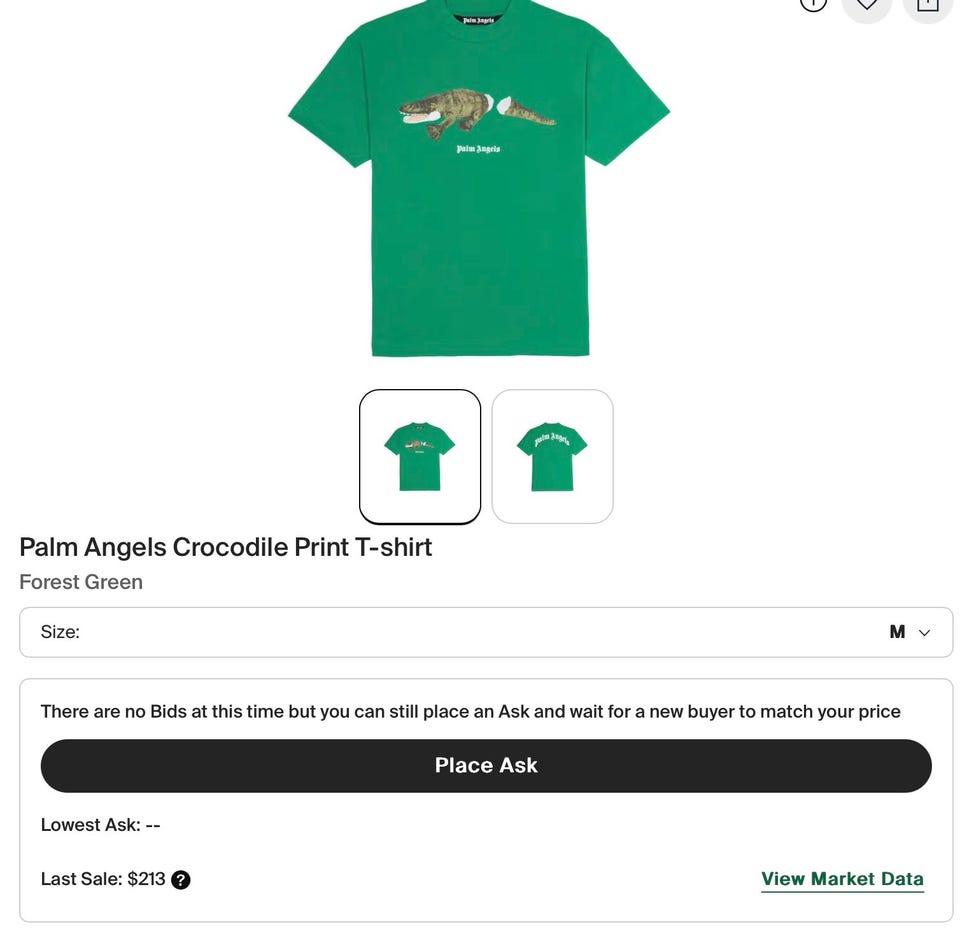Click the Palm Angels Crocodile Print T-shirt title
960x936 pixels.
pos(226,547)
